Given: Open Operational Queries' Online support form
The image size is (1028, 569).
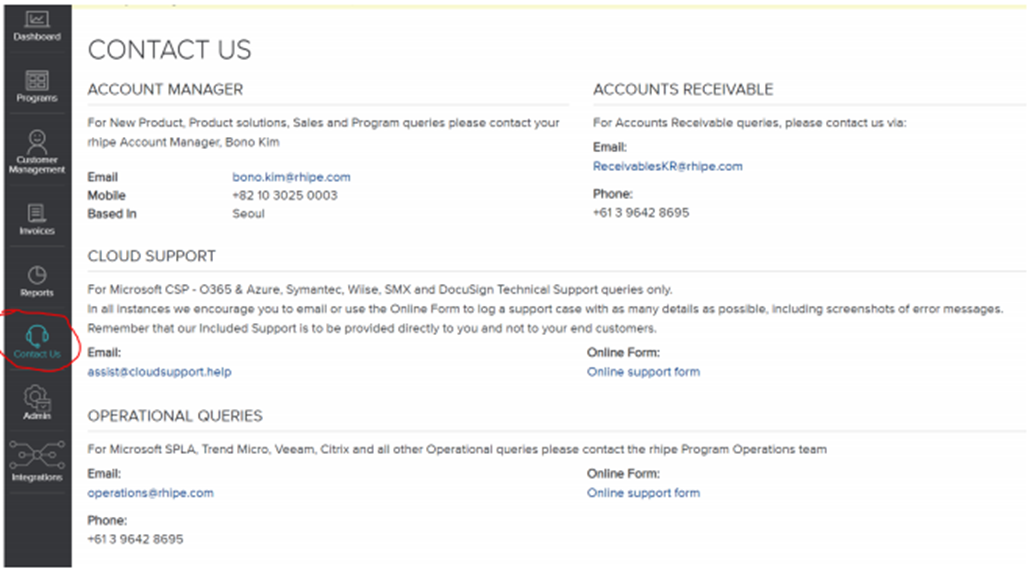Looking at the screenshot, I should pos(643,493).
